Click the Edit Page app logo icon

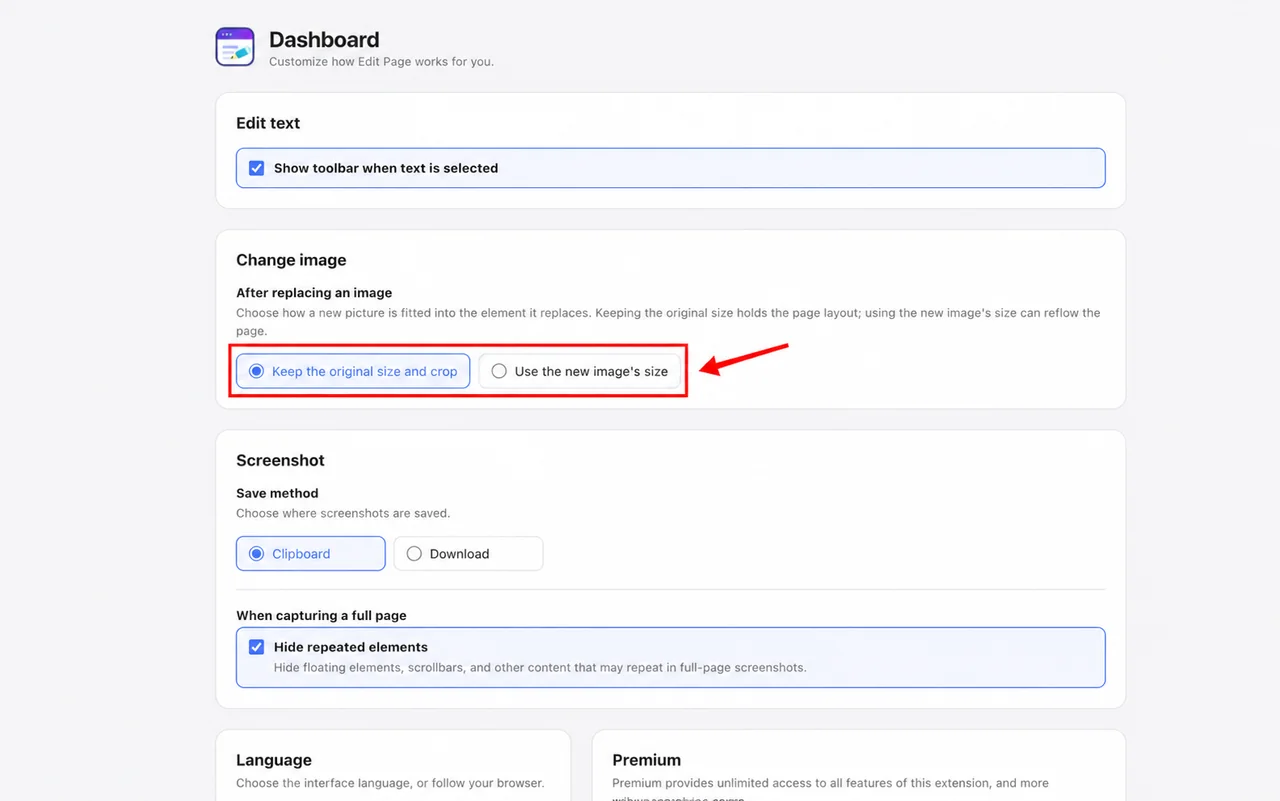coord(235,47)
